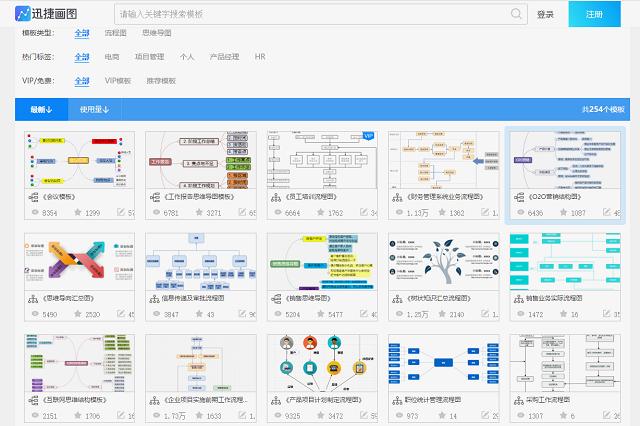The width and height of the screenshot is (640, 426).
Task: Sort templates by 使用量
Action: (94, 109)
